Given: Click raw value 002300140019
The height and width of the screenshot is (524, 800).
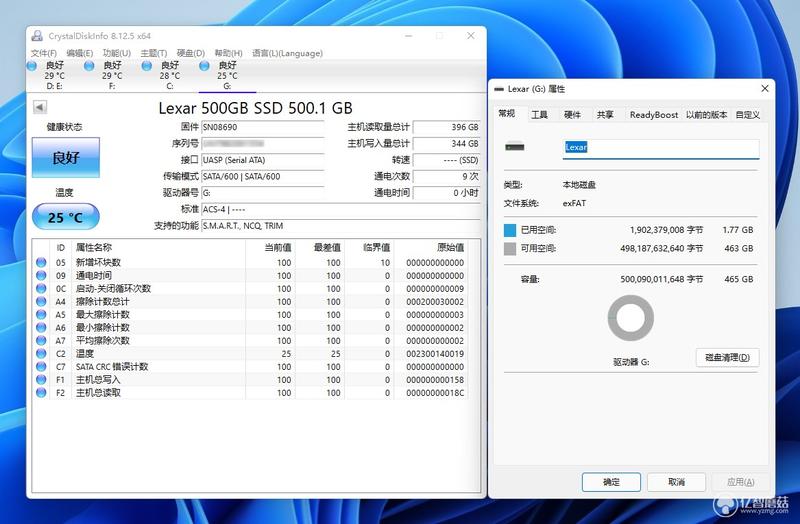Looking at the screenshot, I should click(x=435, y=354).
